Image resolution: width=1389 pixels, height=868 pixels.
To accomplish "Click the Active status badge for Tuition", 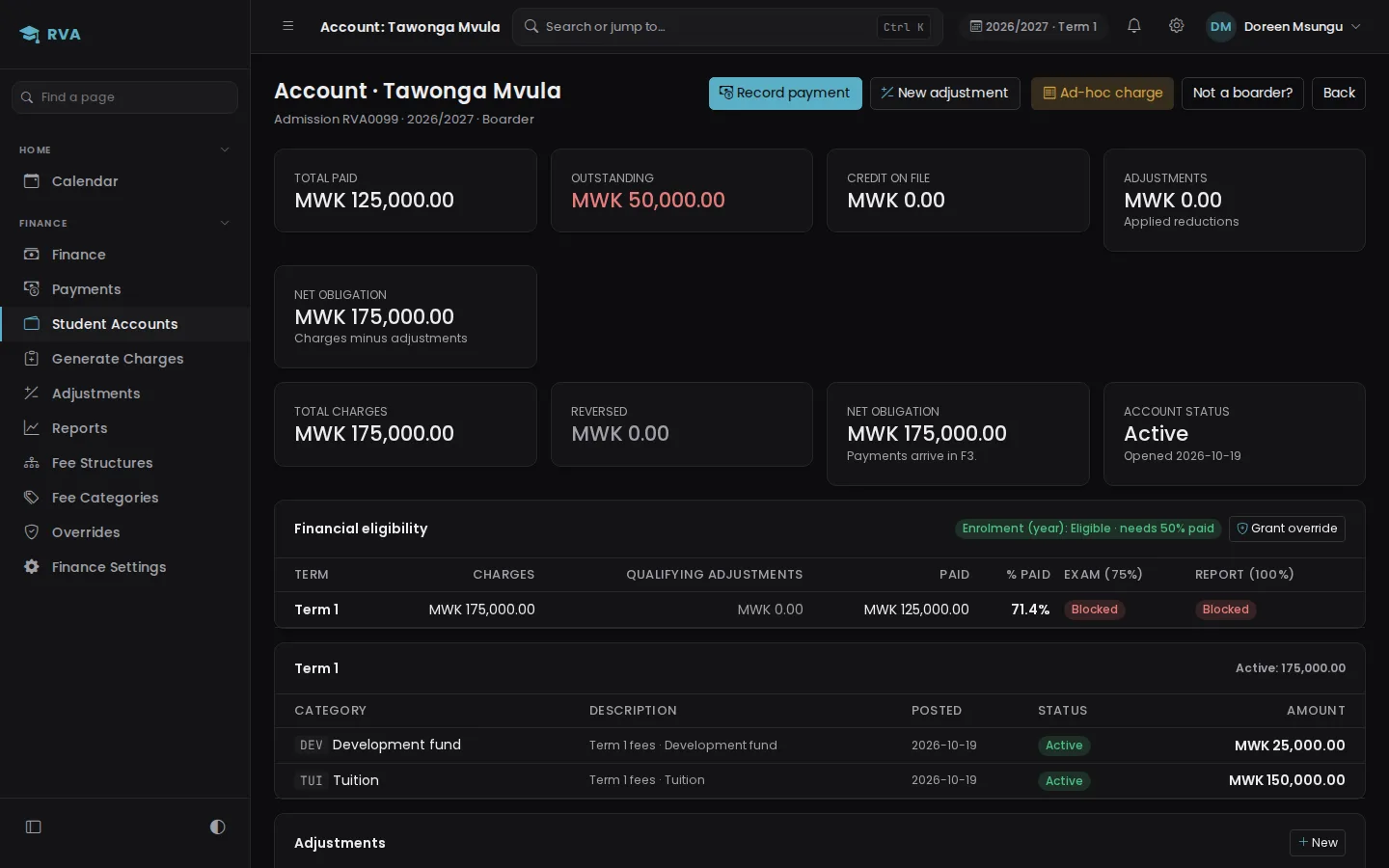I will (x=1064, y=781).
